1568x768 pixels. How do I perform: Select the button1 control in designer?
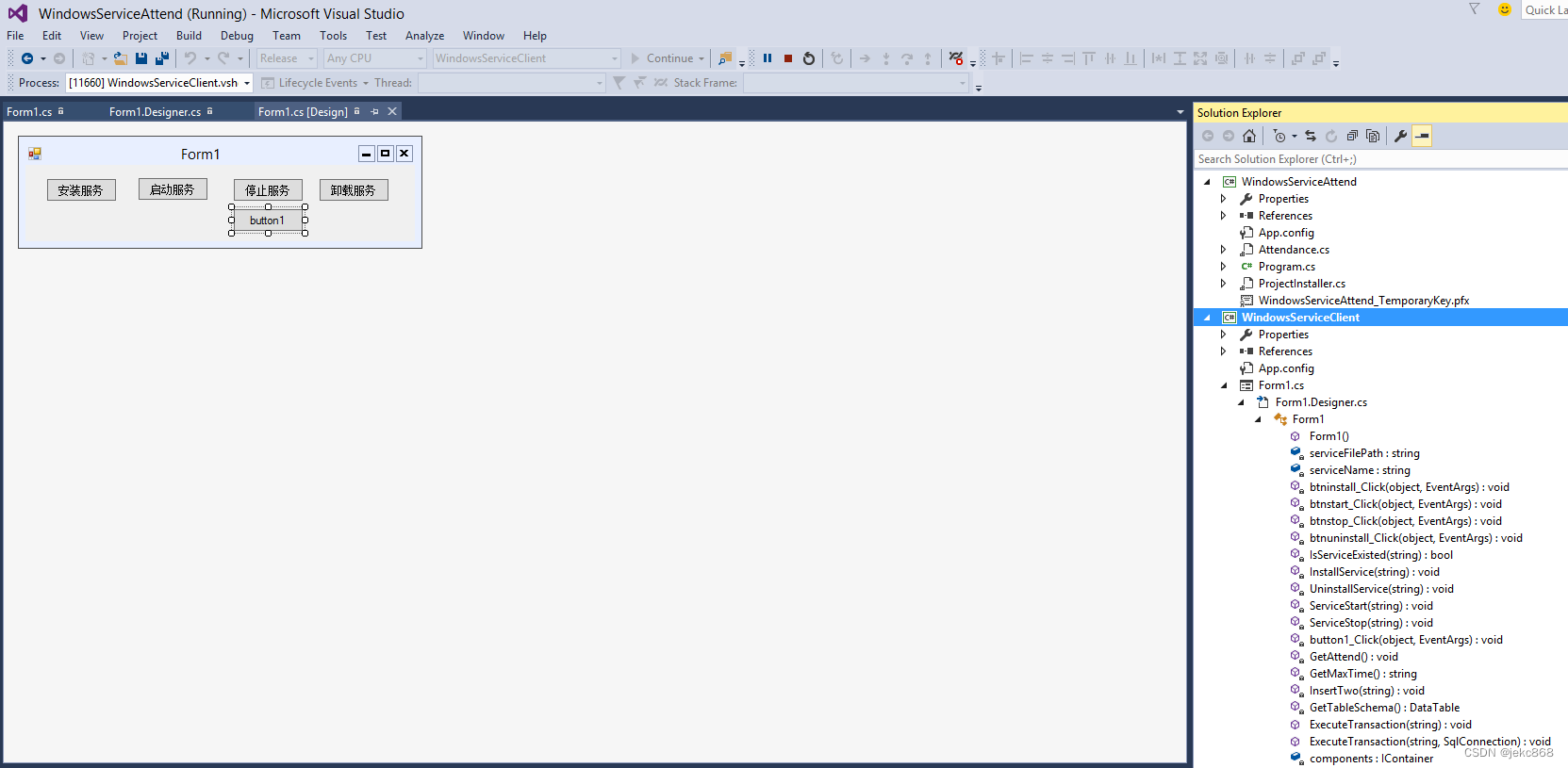point(268,221)
